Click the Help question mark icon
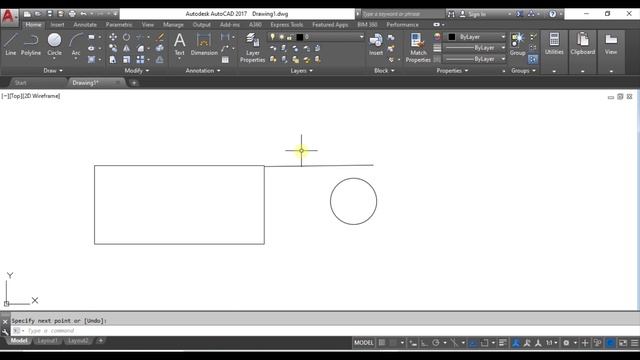Image resolution: width=640 pixels, height=360 pixels. click(552, 14)
